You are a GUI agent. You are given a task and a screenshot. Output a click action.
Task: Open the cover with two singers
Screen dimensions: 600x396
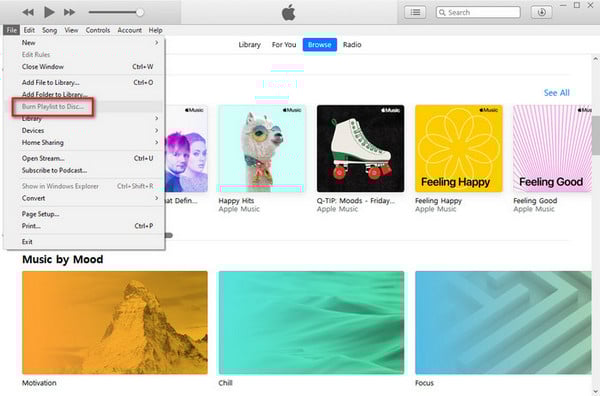[186, 148]
